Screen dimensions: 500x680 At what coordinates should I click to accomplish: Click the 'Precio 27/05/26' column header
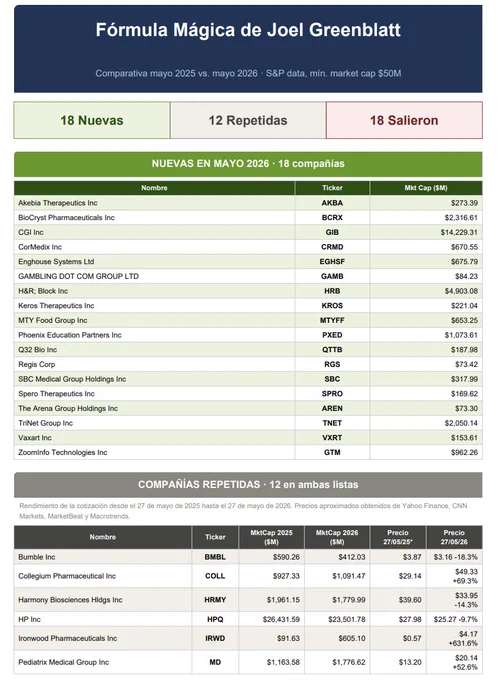pyautogui.click(x=454, y=537)
